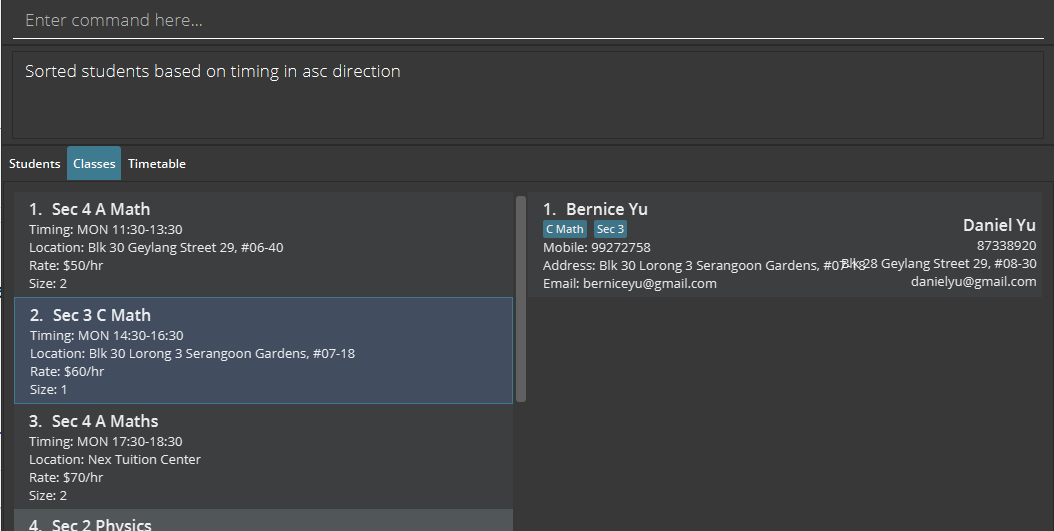Viewport: 1054px width, 531px height.
Task: Click the command input field
Action: coord(528,20)
